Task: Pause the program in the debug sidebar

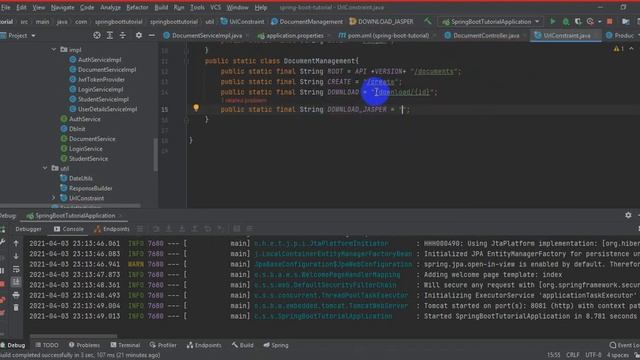Action: click(2, 271)
